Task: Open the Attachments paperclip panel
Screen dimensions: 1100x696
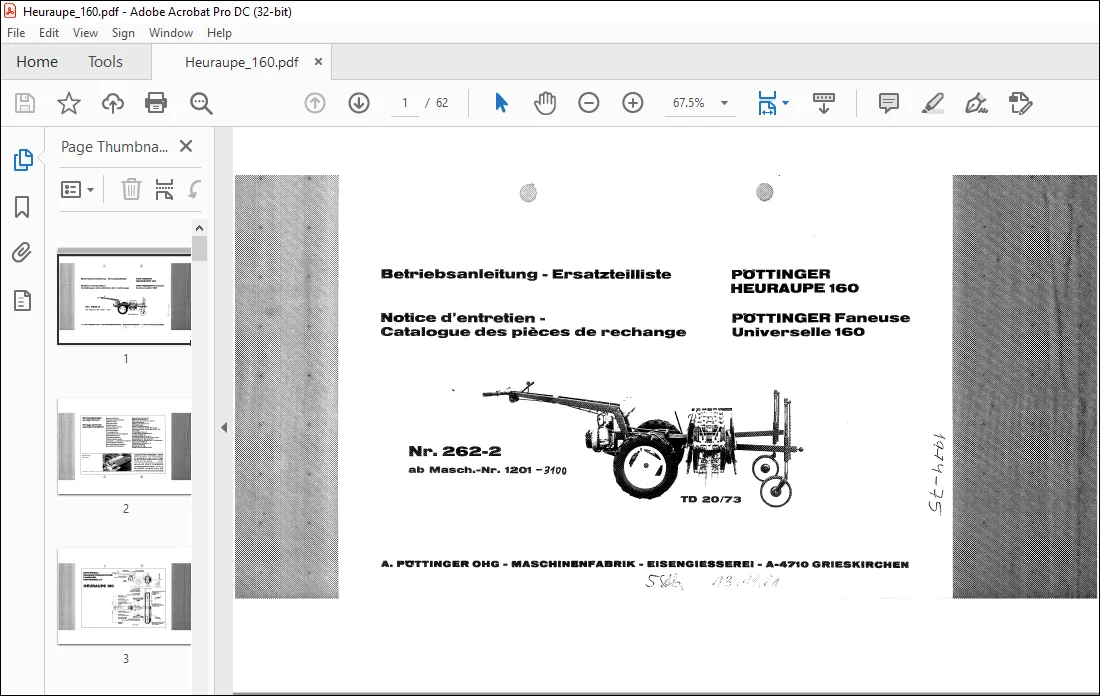Action: (x=22, y=253)
